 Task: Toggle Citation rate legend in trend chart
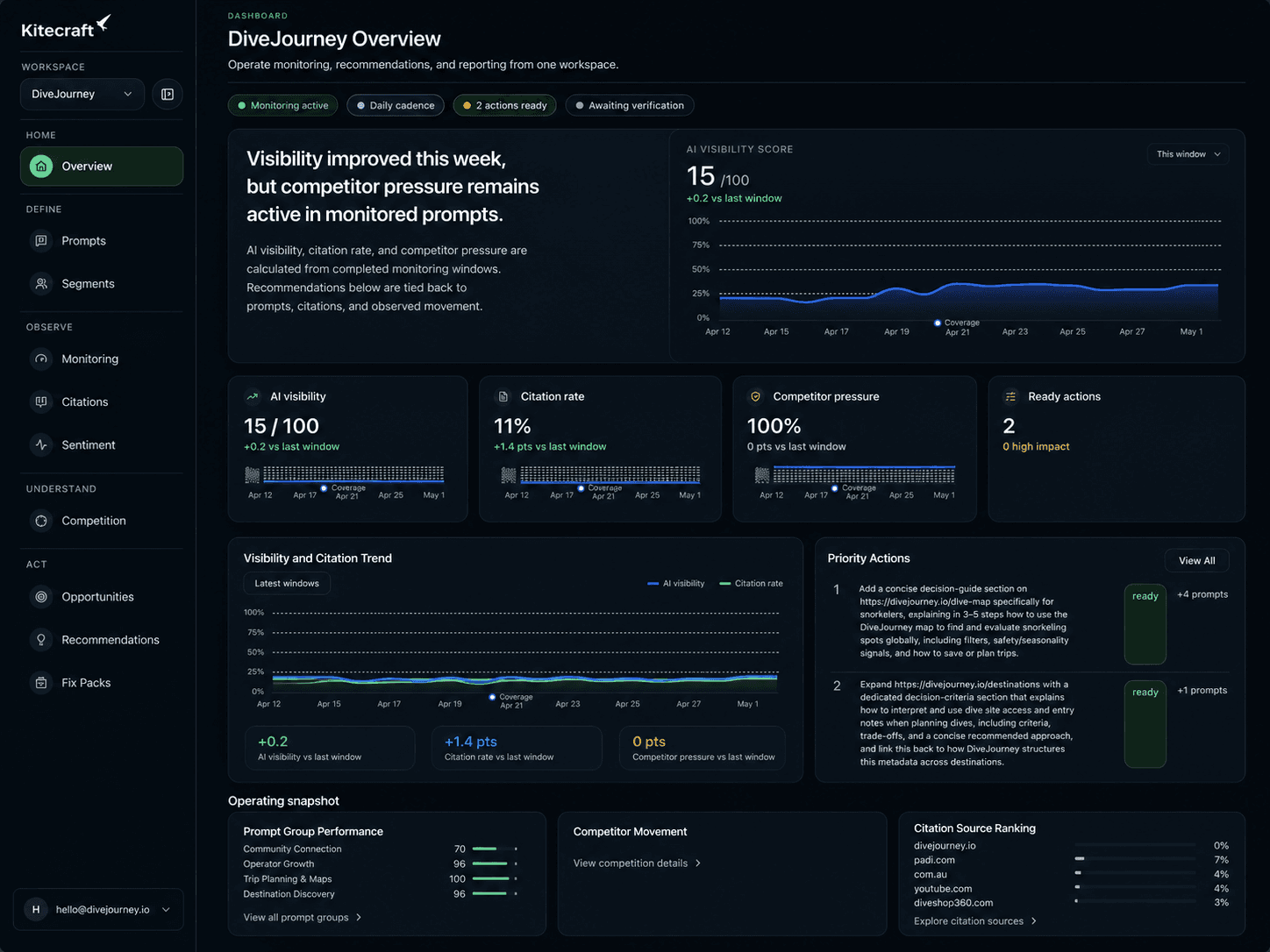(752, 584)
